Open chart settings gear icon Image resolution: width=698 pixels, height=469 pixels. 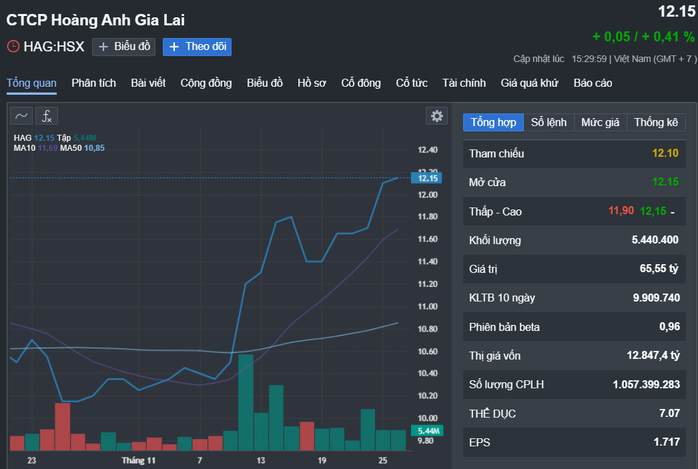[437, 116]
